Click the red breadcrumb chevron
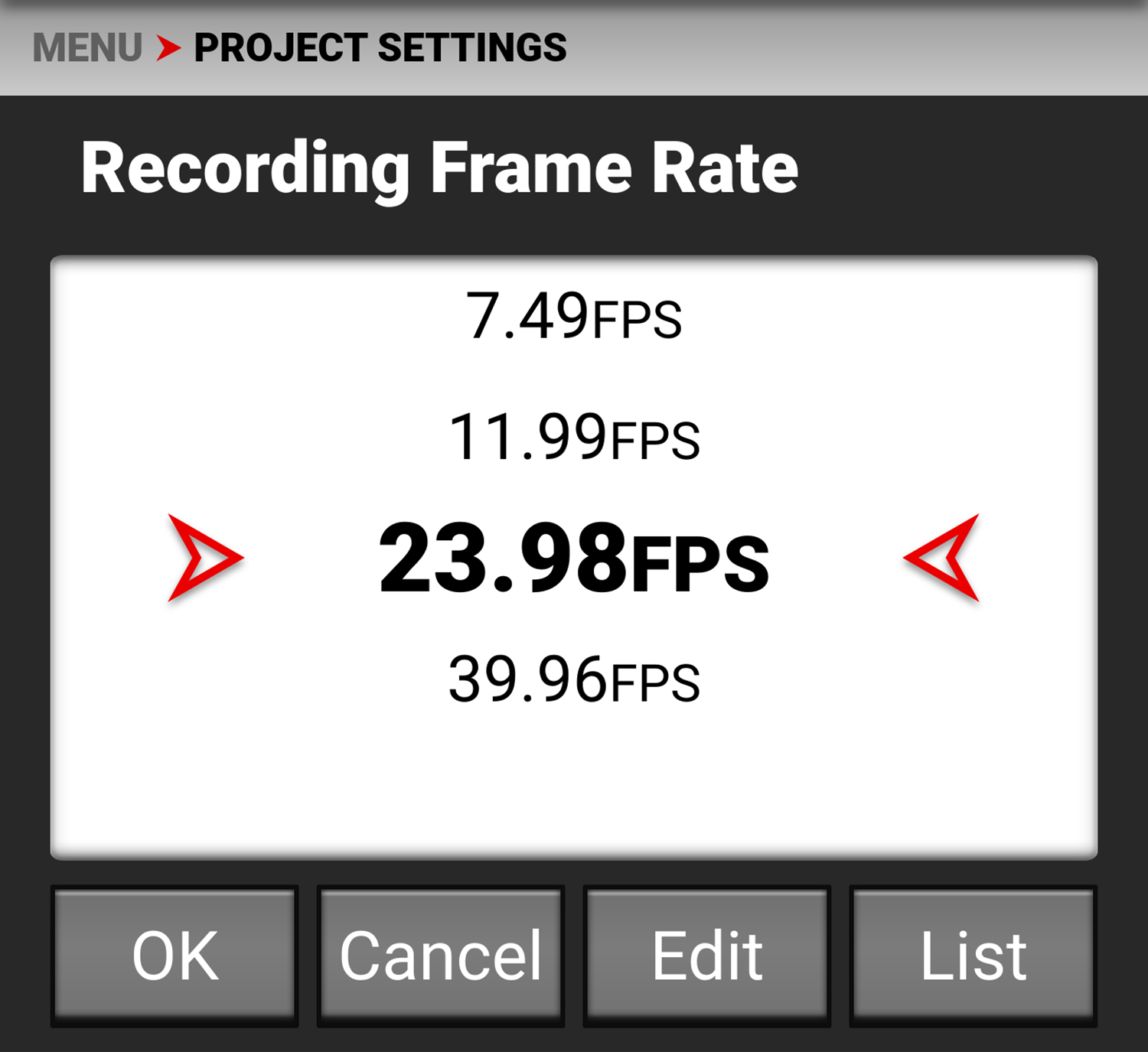1148x1052 pixels. (x=168, y=47)
